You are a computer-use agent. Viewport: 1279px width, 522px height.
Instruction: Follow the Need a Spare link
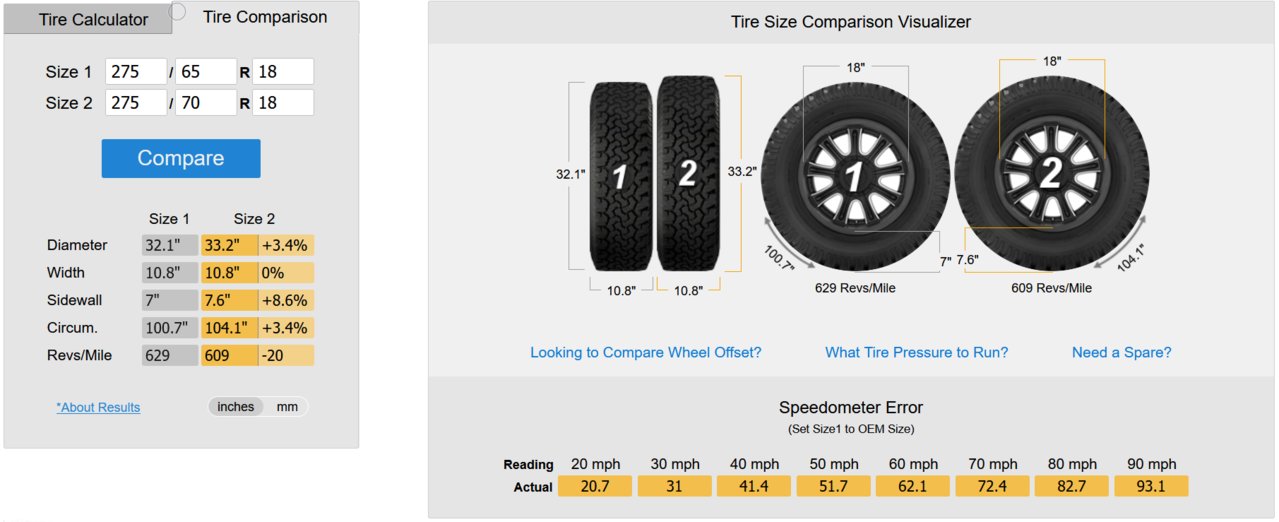click(1121, 352)
